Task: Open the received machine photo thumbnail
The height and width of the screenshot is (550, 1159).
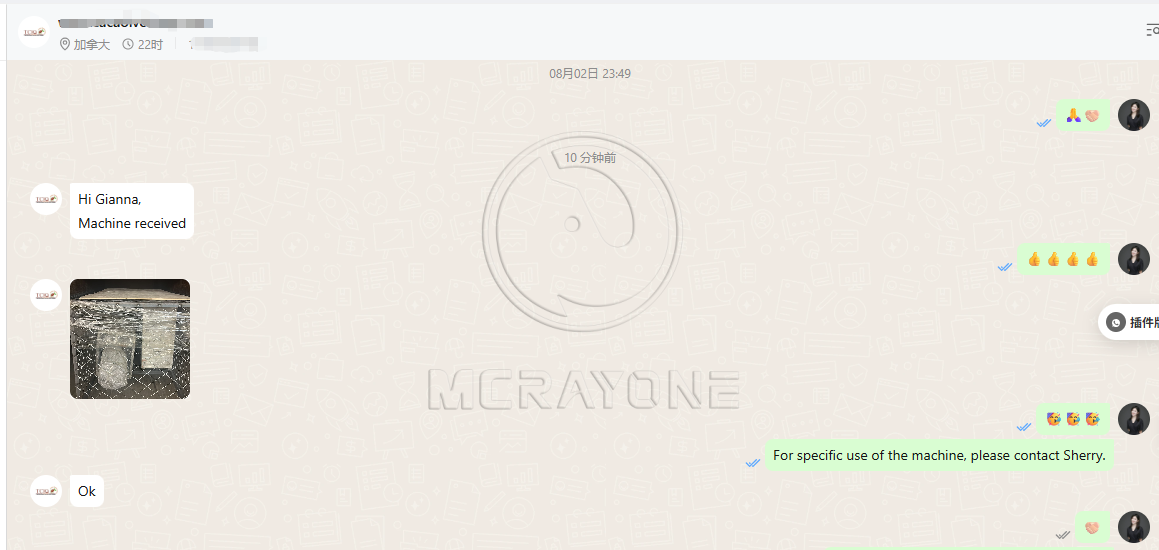Action: coord(130,339)
